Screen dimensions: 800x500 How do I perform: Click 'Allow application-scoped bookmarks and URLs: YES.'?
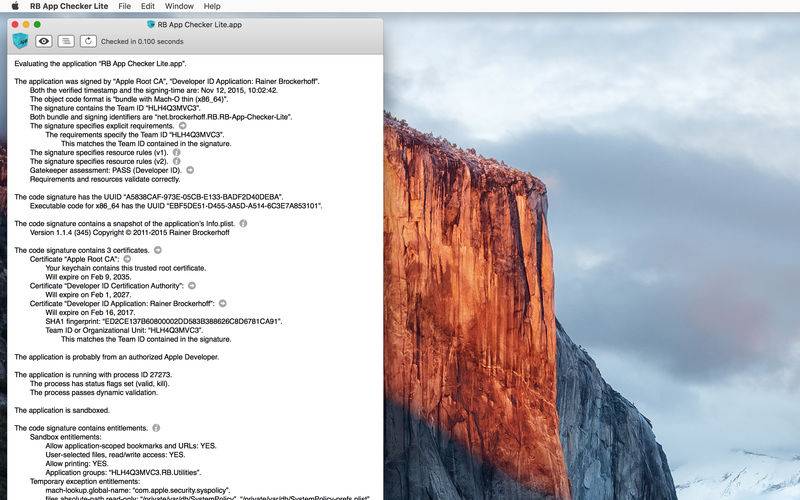pyautogui.click(x=131, y=445)
